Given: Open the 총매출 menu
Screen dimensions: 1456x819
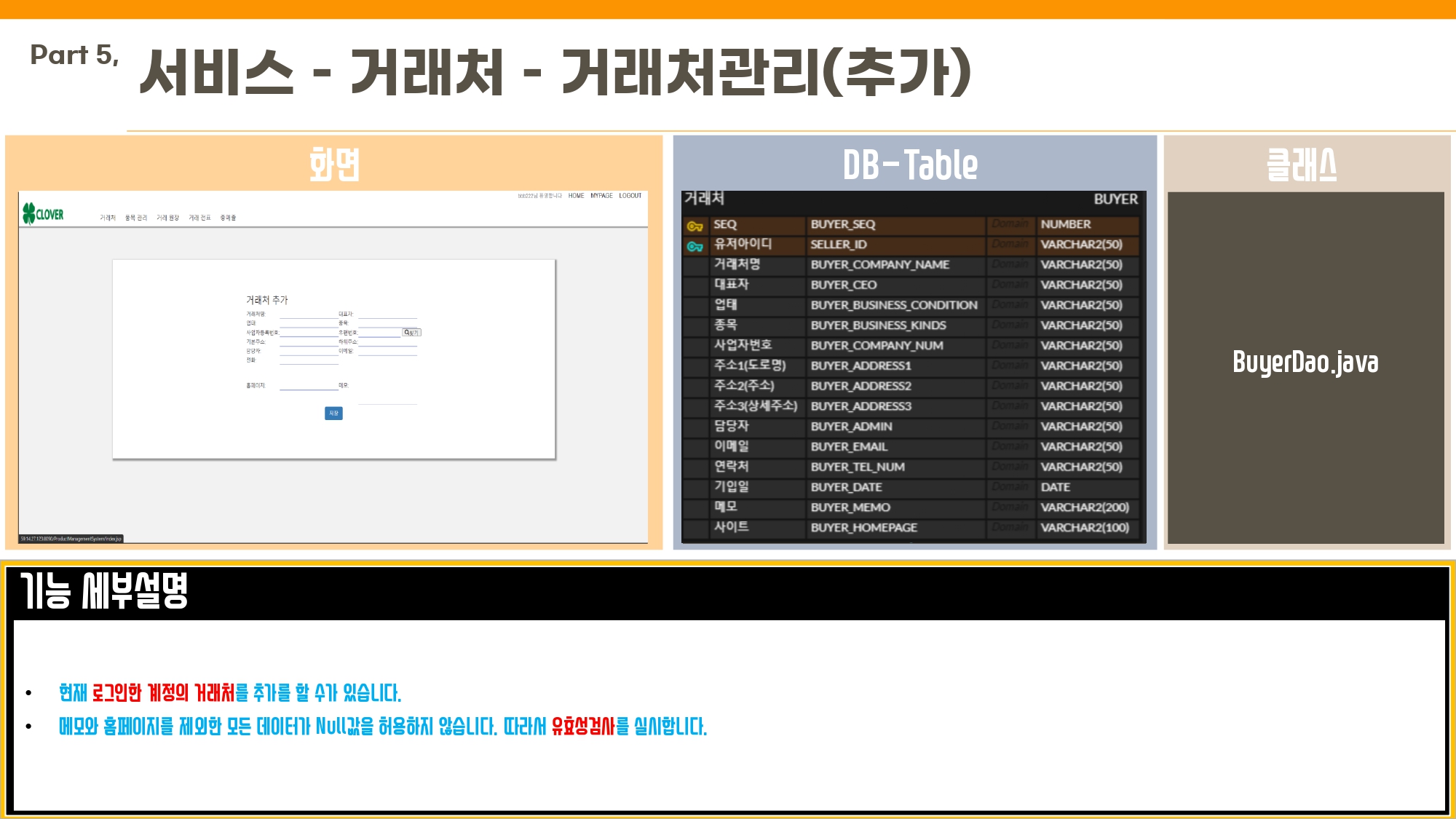Looking at the screenshot, I should coord(228,218).
